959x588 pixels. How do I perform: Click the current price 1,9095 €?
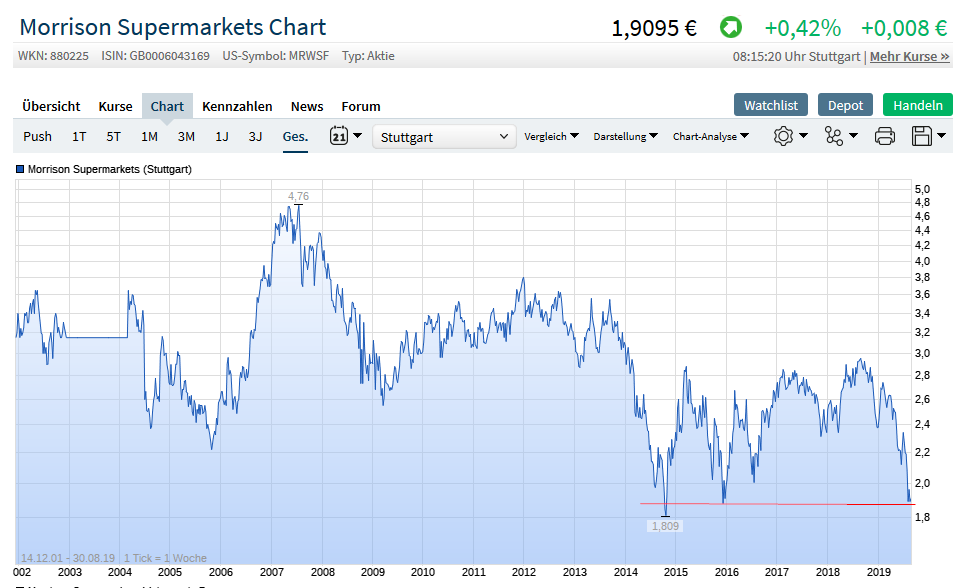pos(654,28)
